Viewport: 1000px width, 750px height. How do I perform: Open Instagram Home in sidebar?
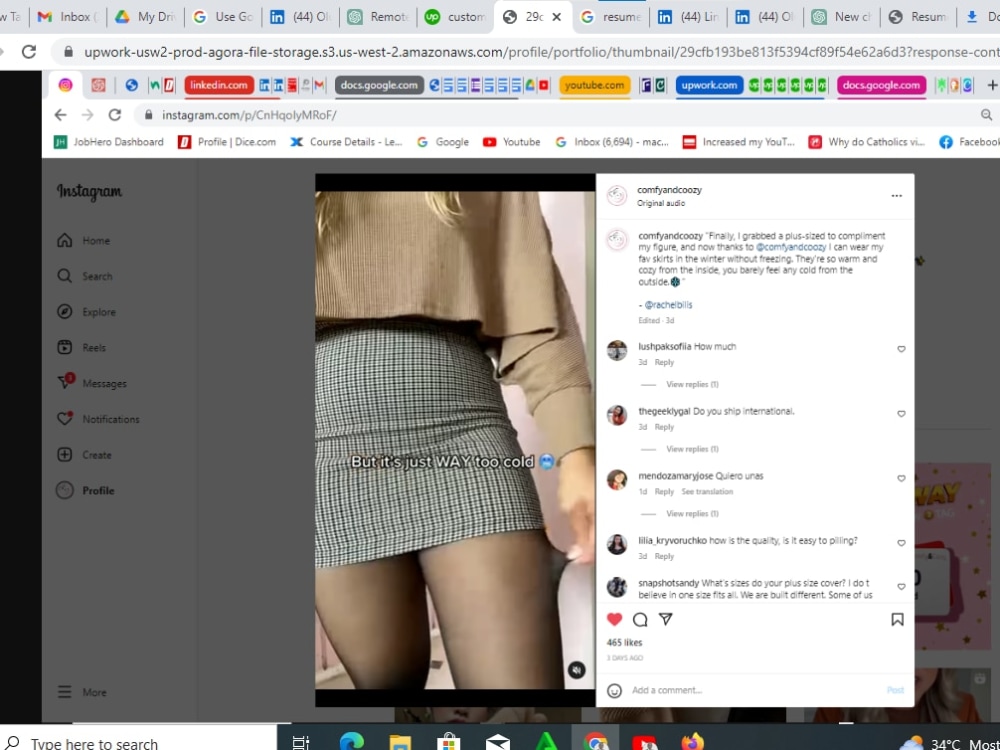(84, 240)
